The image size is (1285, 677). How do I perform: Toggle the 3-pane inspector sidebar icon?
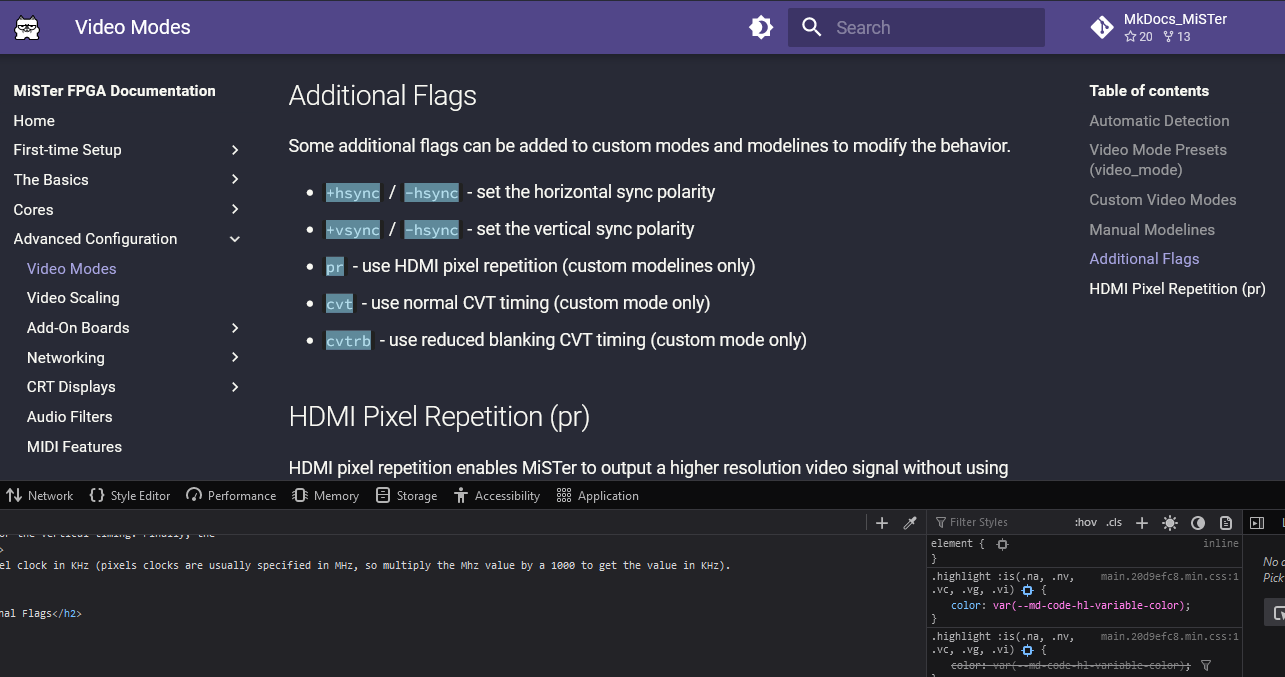[1258, 523]
